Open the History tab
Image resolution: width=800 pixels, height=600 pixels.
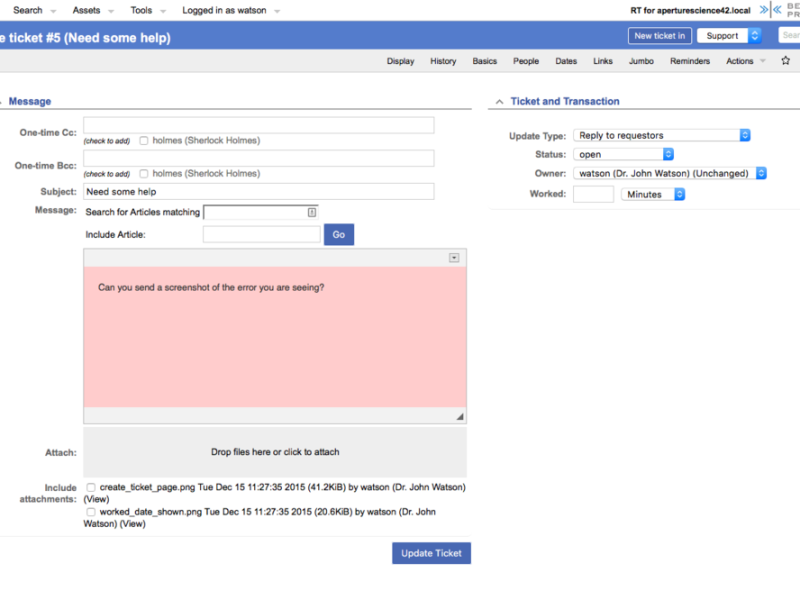(443, 61)
